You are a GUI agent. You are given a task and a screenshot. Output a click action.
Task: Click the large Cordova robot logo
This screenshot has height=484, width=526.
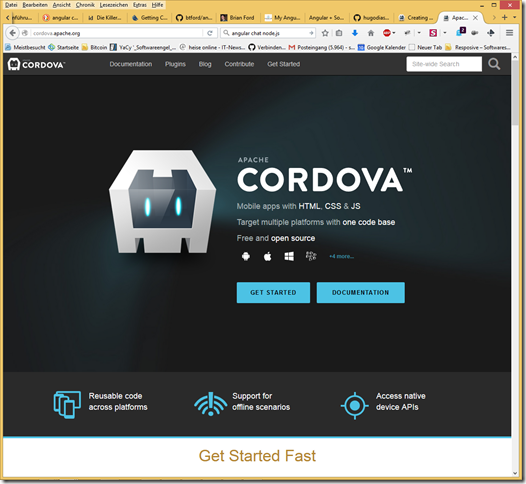(162, 202)
